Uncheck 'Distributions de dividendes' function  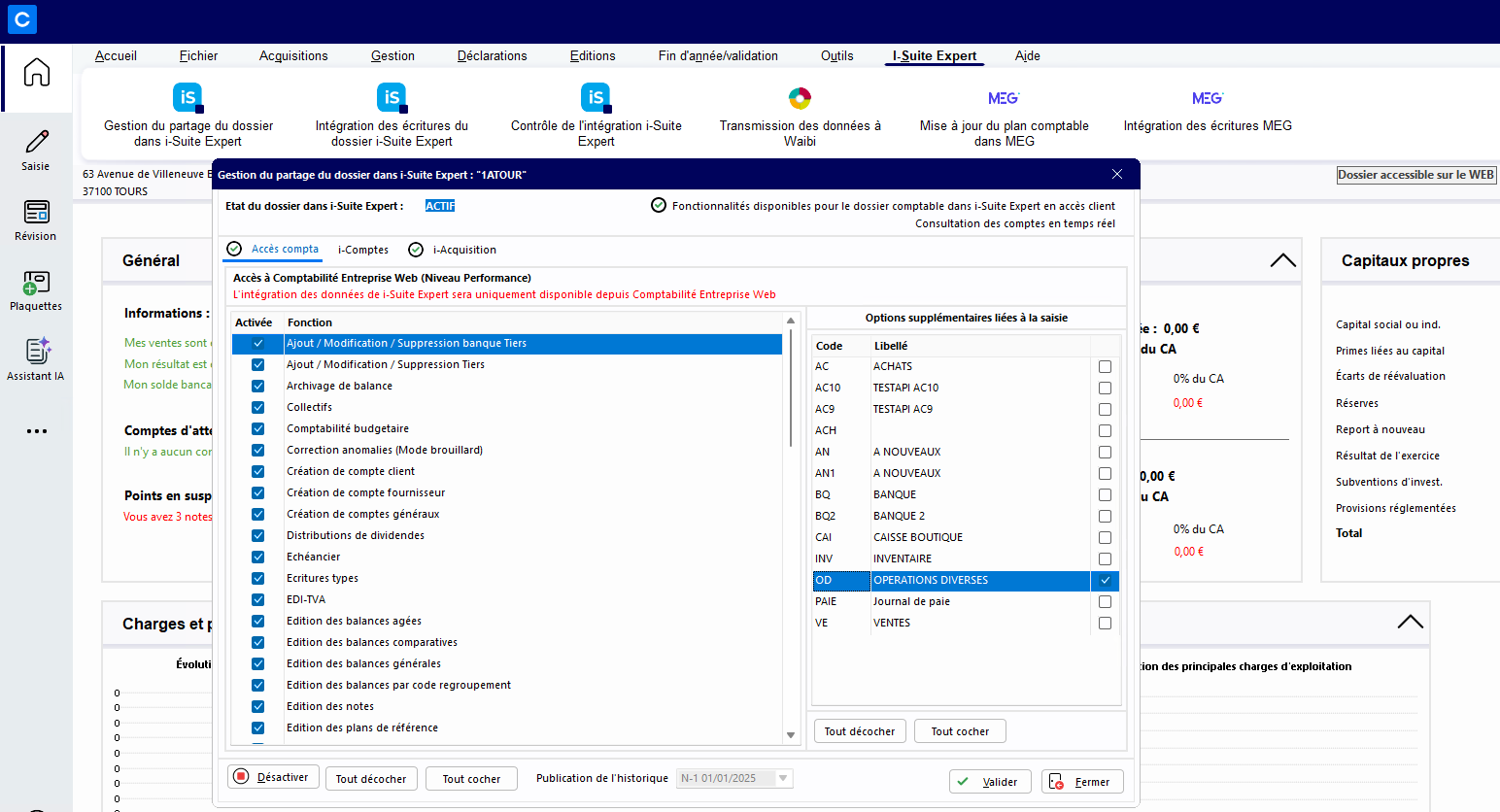258,536
